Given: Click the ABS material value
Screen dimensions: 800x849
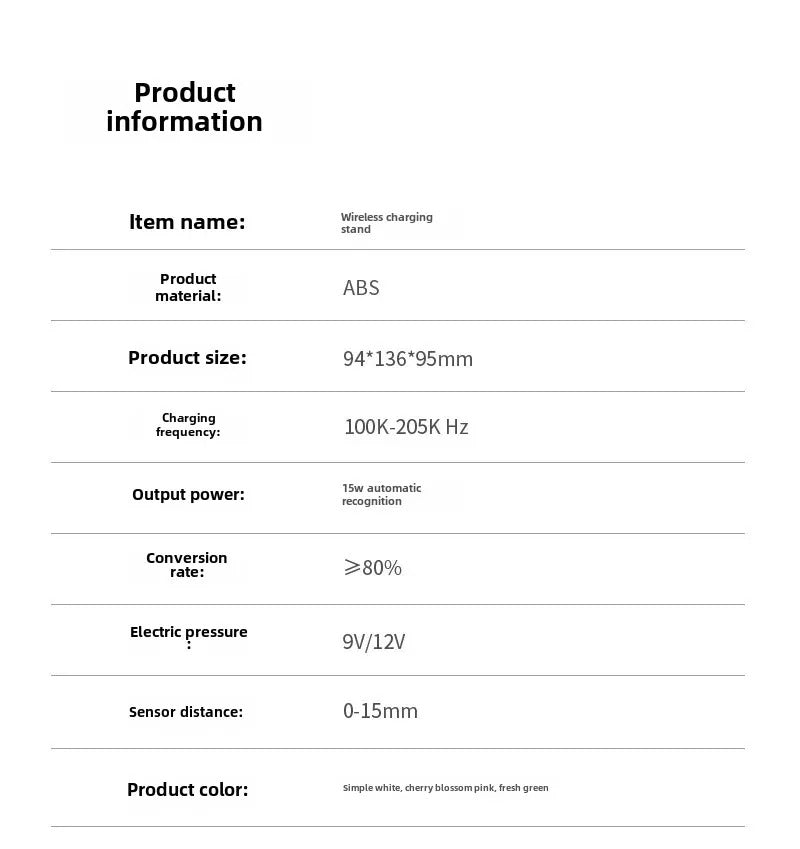Looking at the screenshot, I should click(361, 288).
